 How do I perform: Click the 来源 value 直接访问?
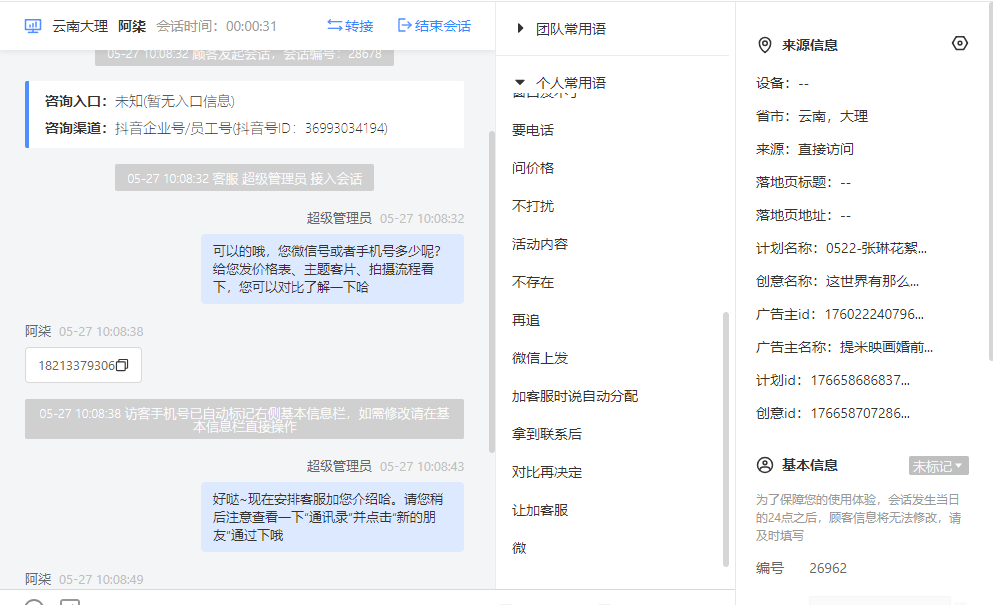tap(826, 150)
